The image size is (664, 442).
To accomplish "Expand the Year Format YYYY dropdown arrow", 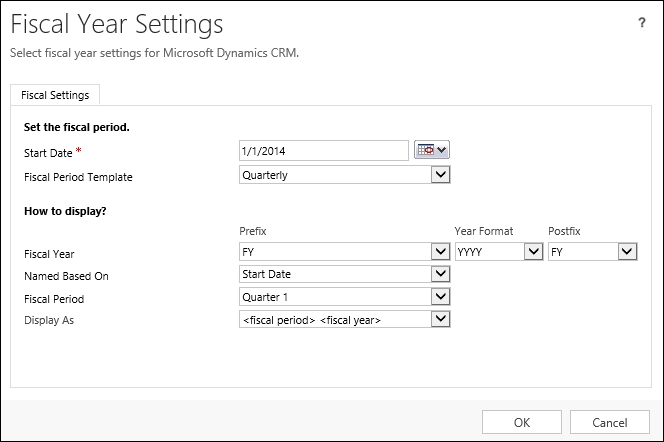I will pos(534,251).
